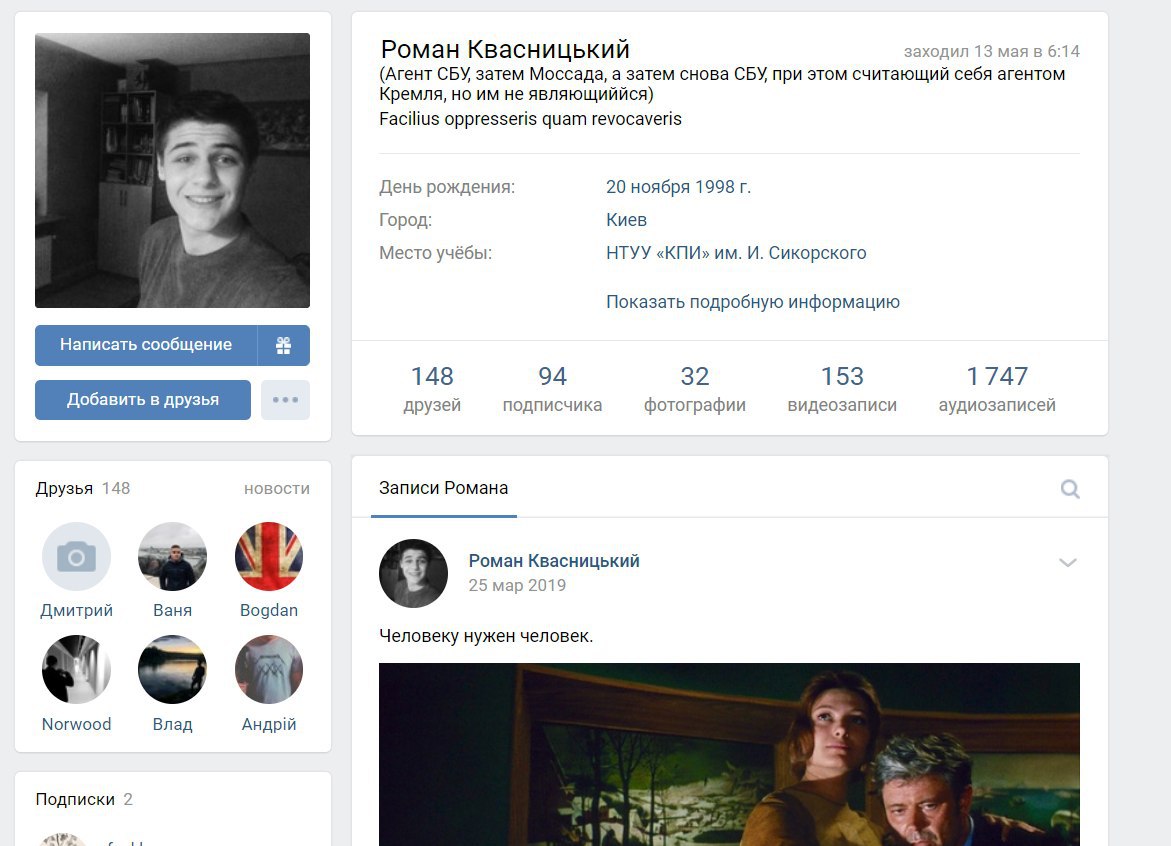Viewport: 1171px width, 846px height.
Task: Open the three-dots more actions menu
Action: 285,399
